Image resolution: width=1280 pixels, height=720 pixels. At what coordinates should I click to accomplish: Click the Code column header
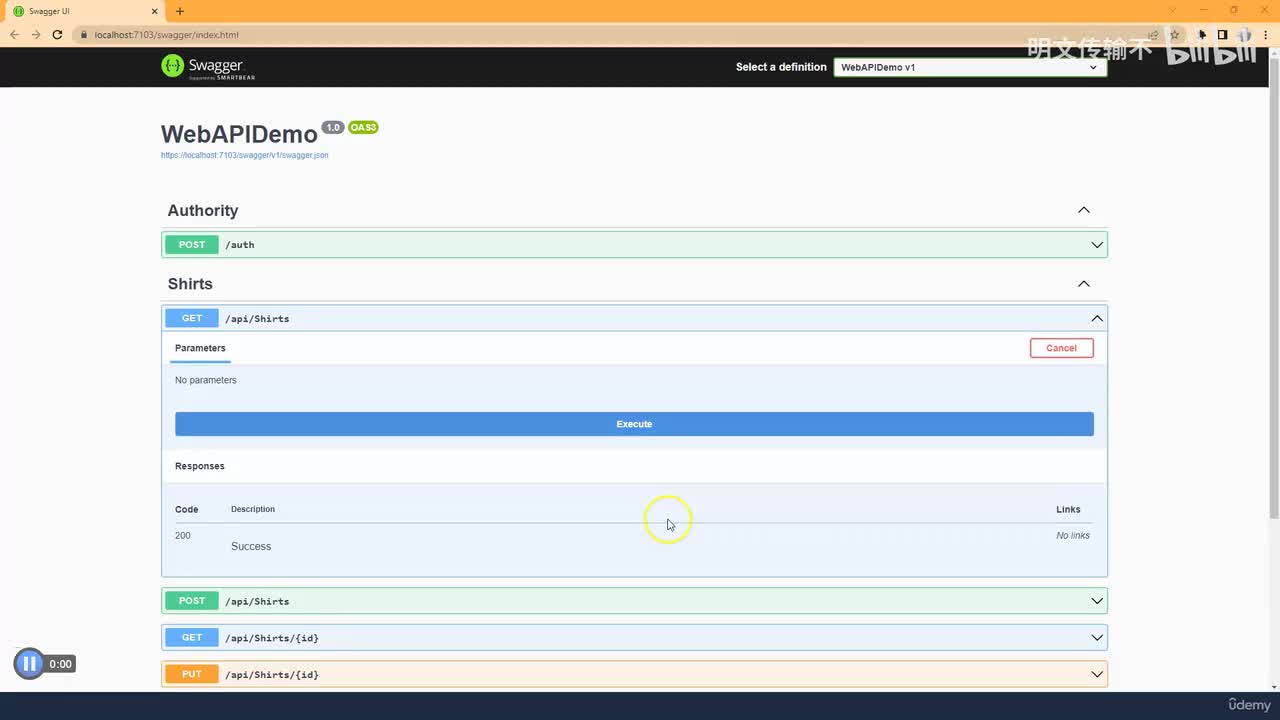click(x=187, y=509)
